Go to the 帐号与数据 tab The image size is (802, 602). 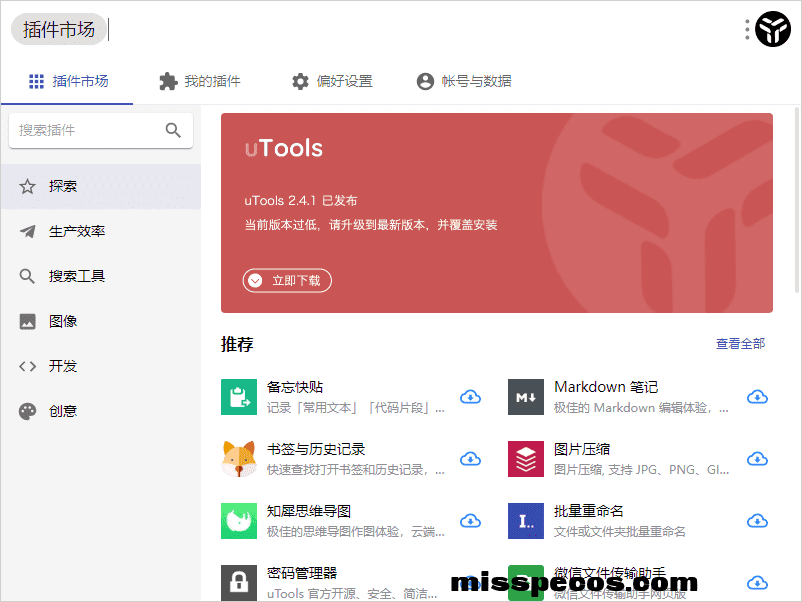point(464,81)
